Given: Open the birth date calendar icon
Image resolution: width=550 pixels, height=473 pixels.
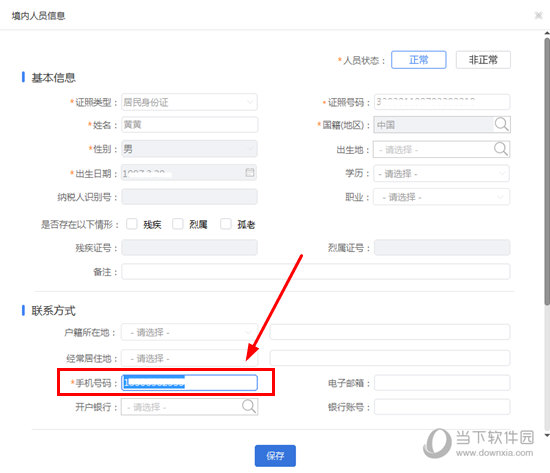Looking at the screenshot, I should tap(250, 172).
